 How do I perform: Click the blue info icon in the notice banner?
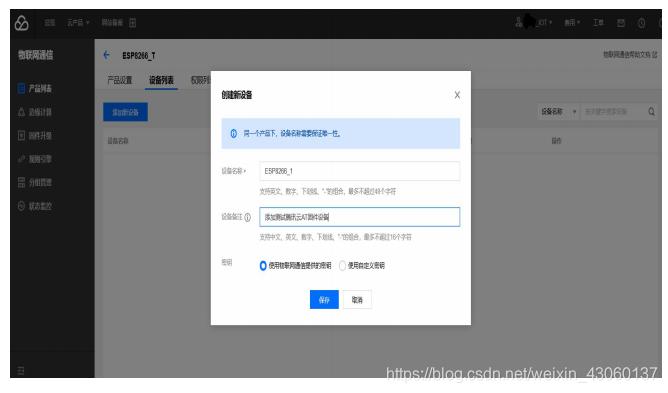tap(233, 133)
